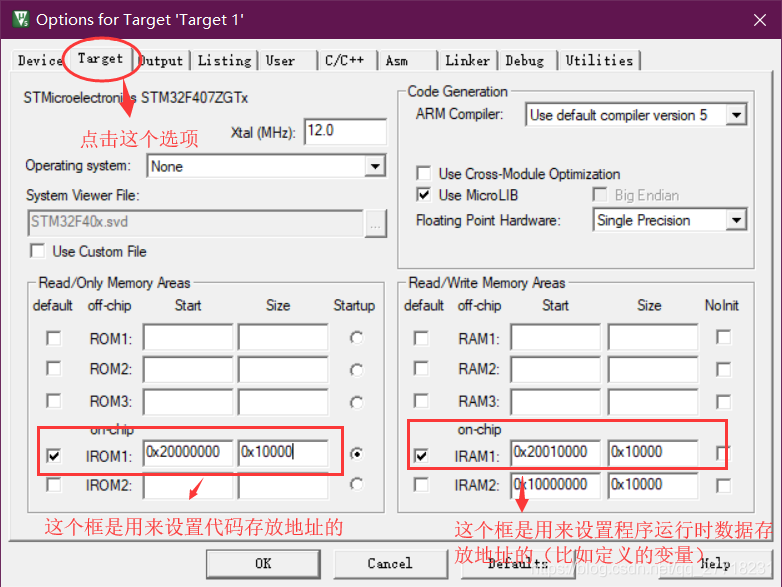782x587 pixels.
Task: Enable the RAM1 NoInit checkbox
Action: (x=724, y=337)
